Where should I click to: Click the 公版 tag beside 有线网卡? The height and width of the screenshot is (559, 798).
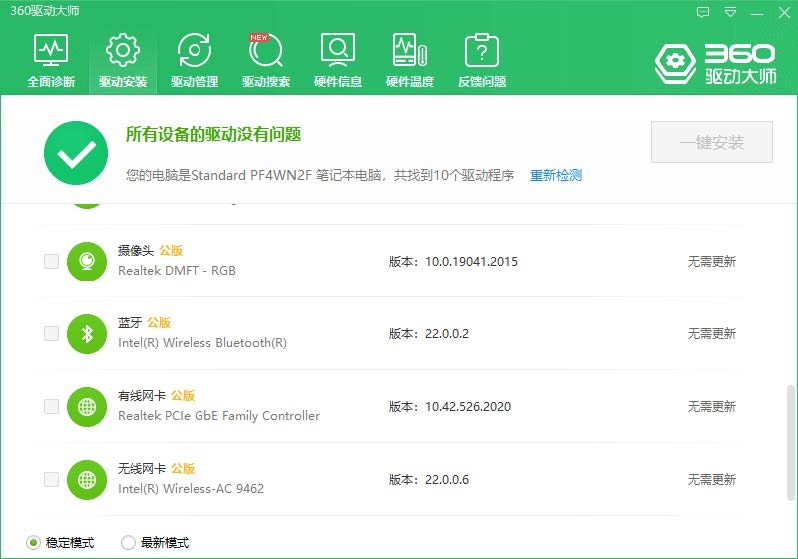(183, 396)
